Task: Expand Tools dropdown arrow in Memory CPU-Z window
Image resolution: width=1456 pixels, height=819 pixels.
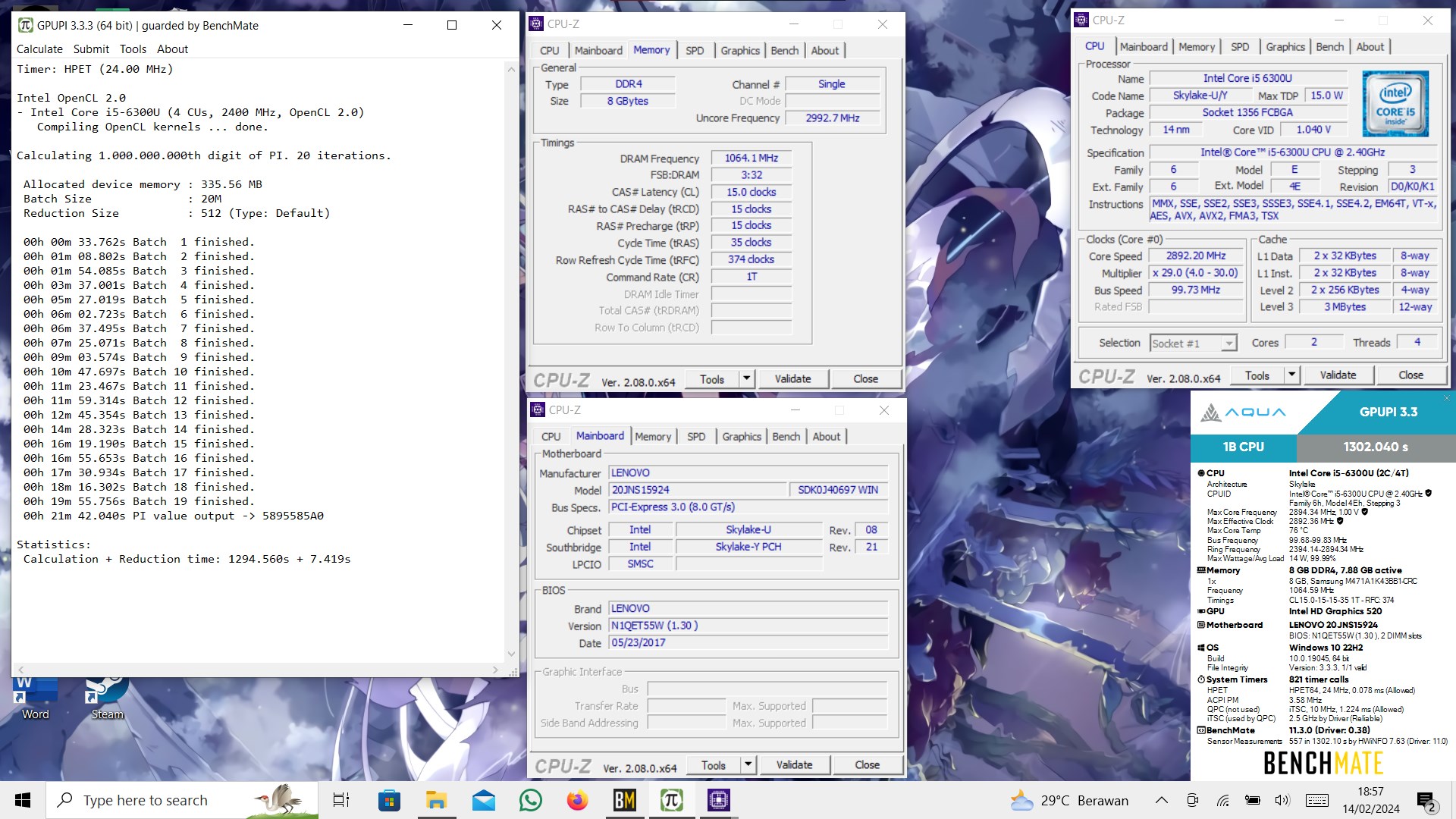Action: pyautogui.click(x=747, y=379)
